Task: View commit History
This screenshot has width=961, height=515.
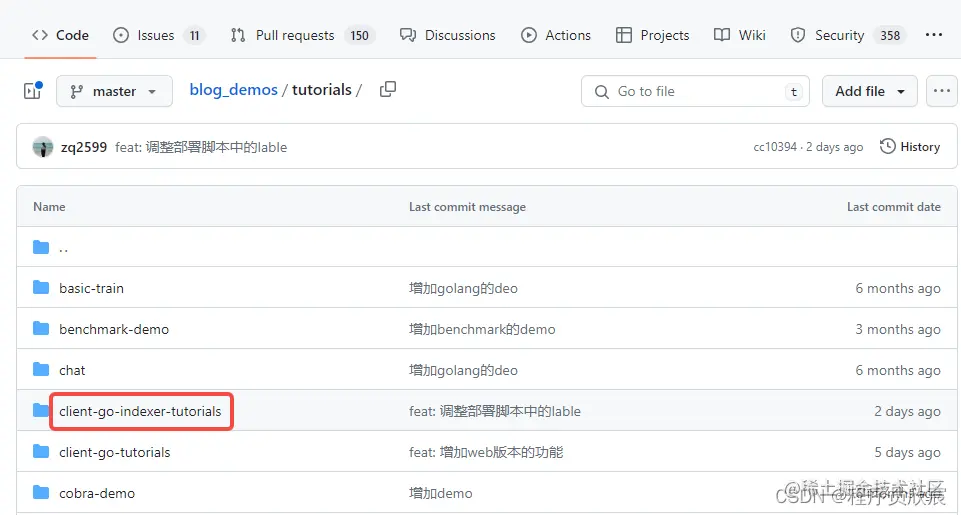Action: point(910,147)
